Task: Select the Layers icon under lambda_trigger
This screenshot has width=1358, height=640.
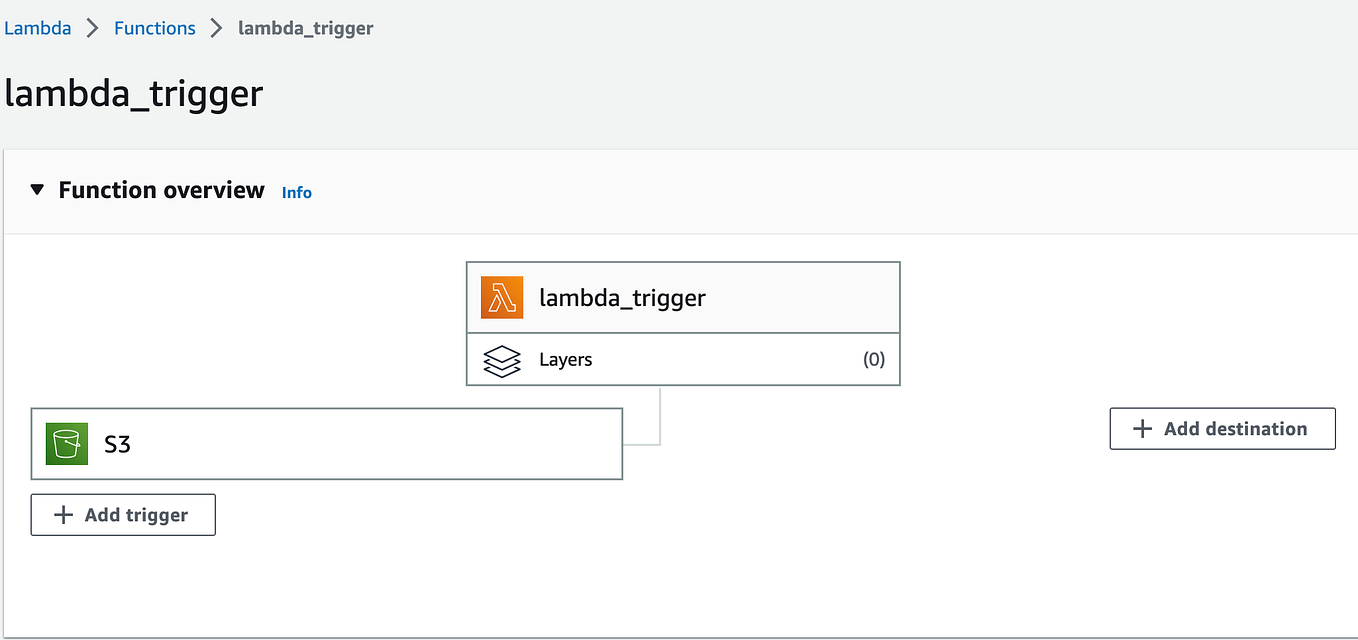Action: point(501,359)
